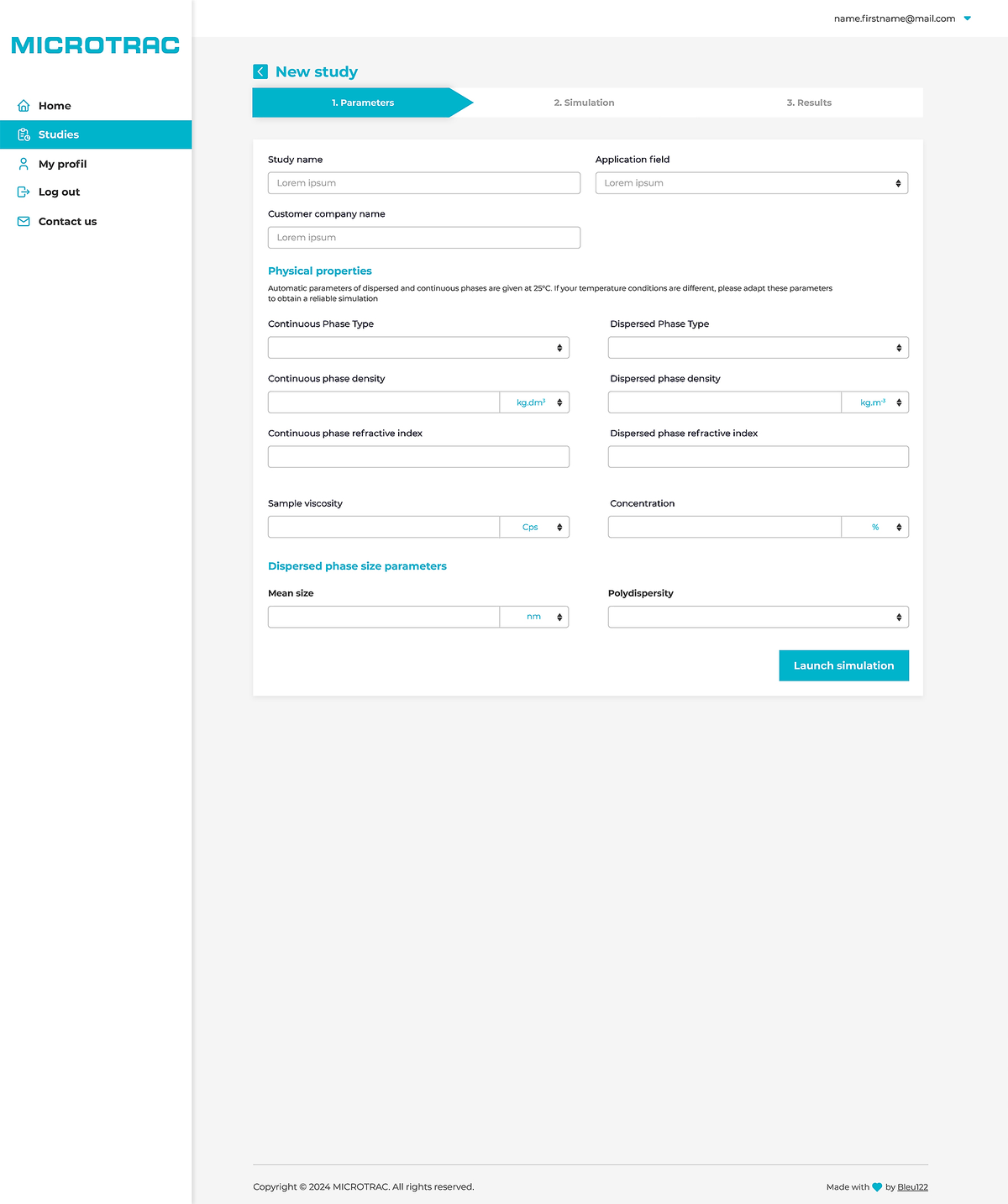
Task: Click the MICROTRAC logo
Action: point(96,45)
